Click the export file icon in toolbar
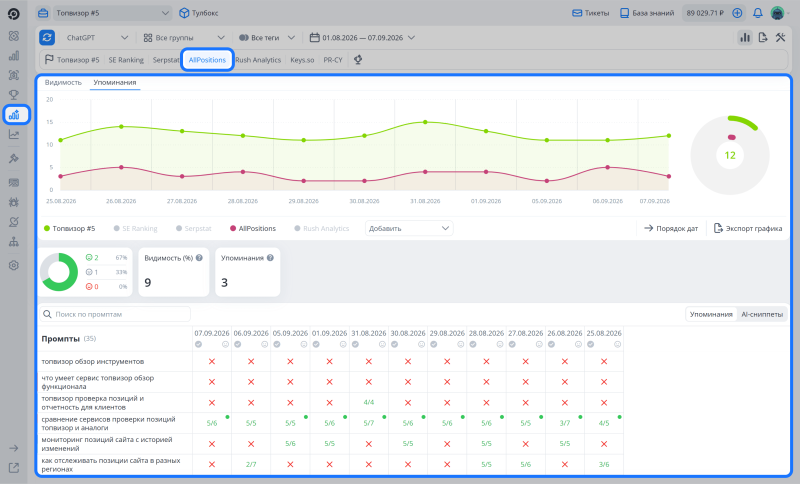The width and height of the screenshot is (800, 484). point(763,37)
